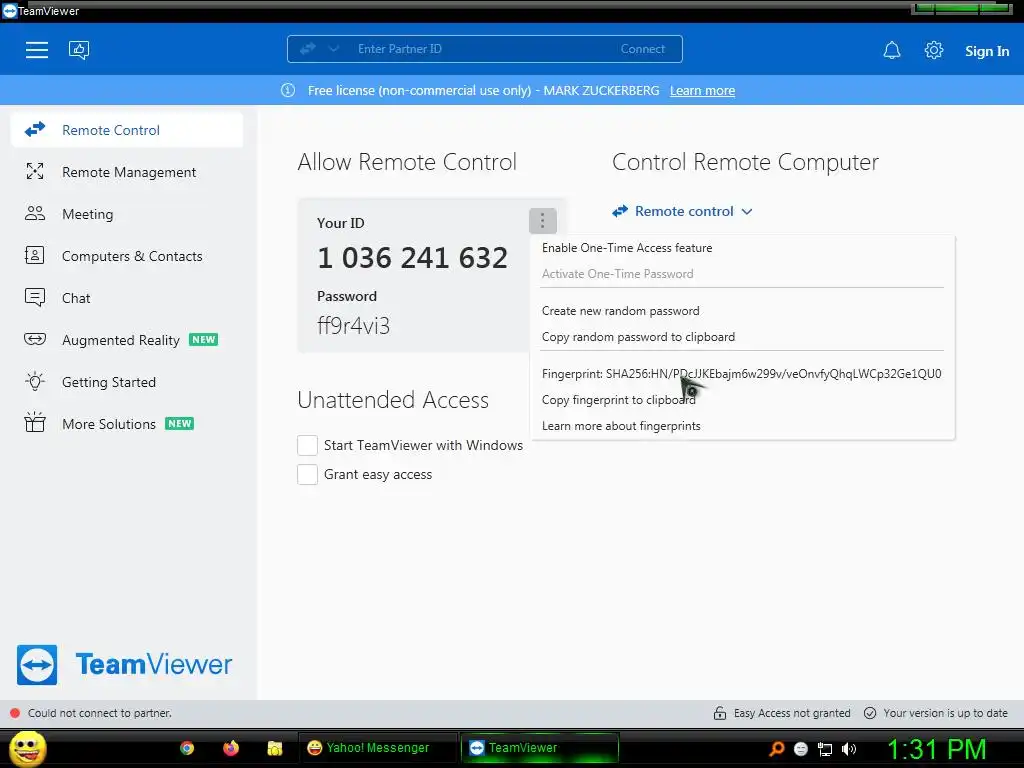Open Remote Management section
The height and width of the screenshot is (768, 1024).
[x=127, y=172]
